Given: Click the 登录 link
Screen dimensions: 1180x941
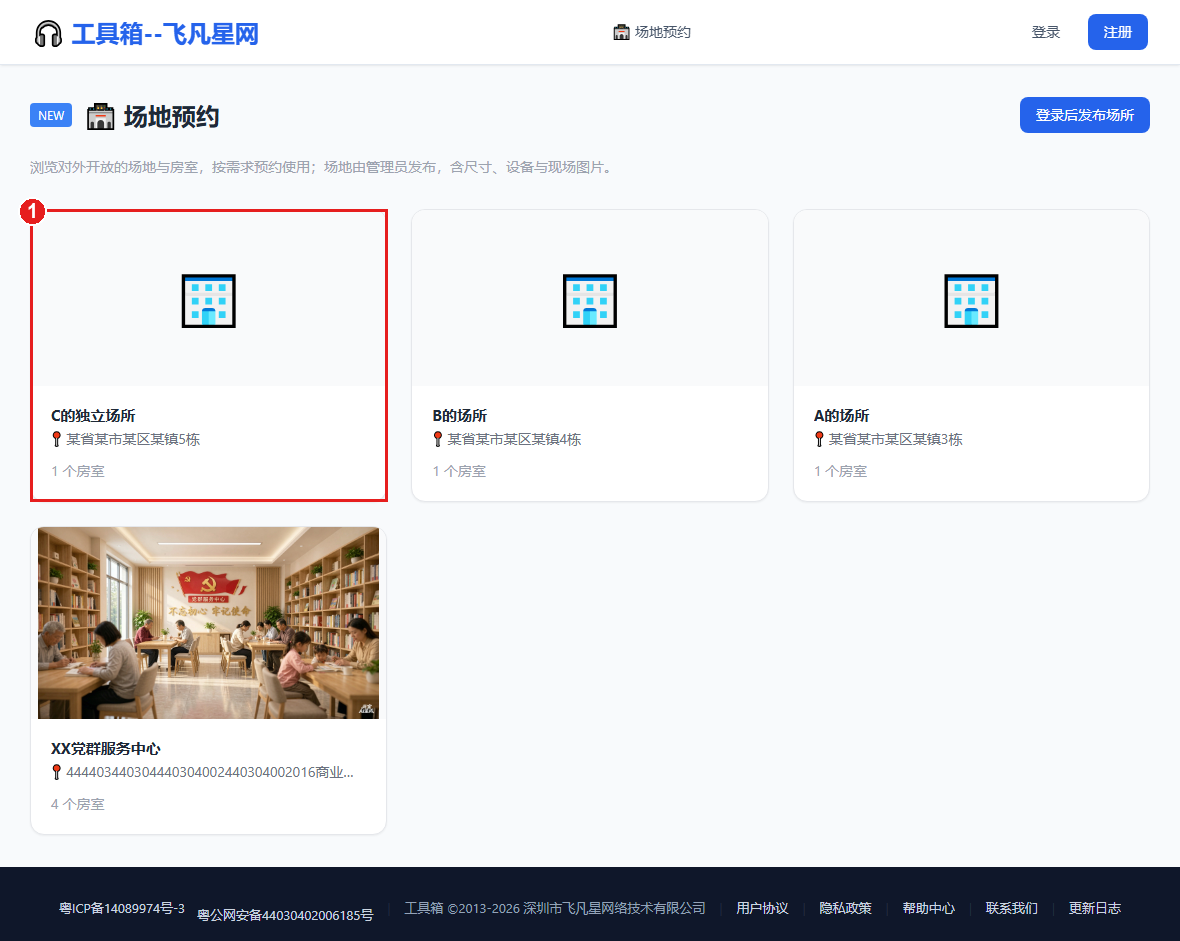Looking at the screenshot, I should coord(1045,32).
